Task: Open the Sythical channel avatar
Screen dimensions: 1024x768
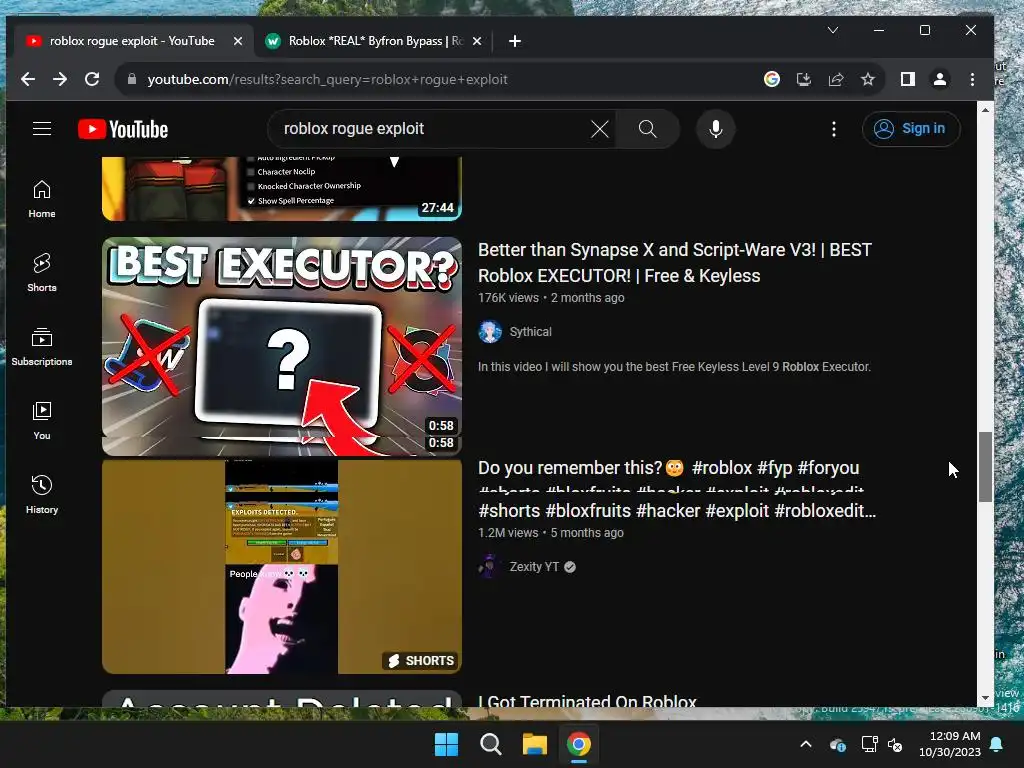Action: click(490, 332)
